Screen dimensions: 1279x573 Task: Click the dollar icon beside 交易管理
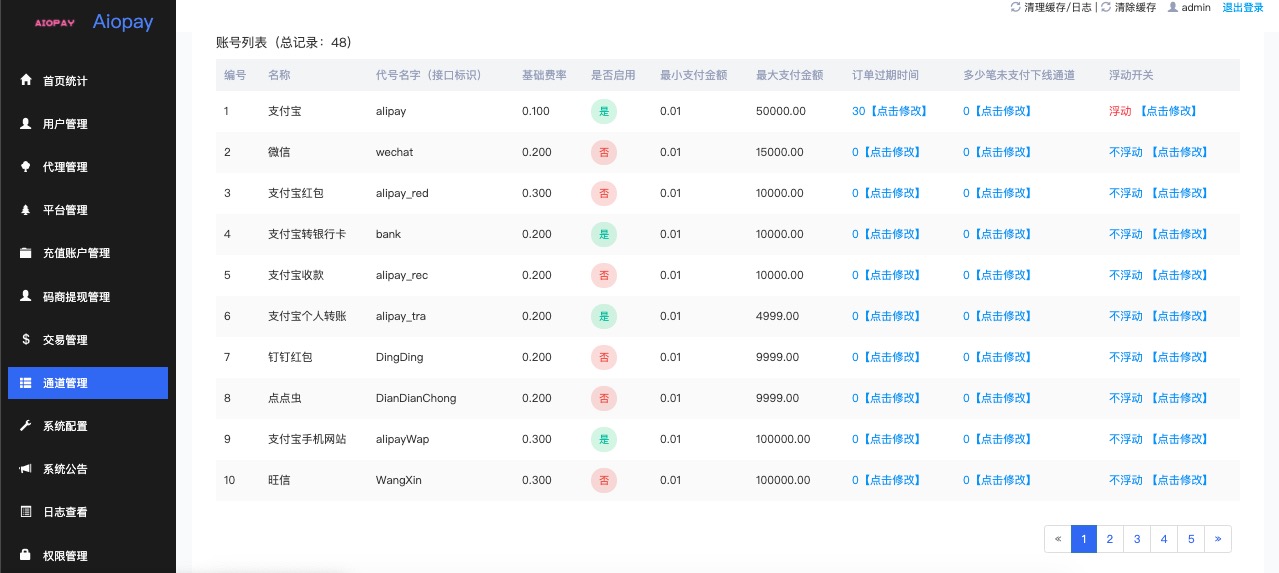26,339
